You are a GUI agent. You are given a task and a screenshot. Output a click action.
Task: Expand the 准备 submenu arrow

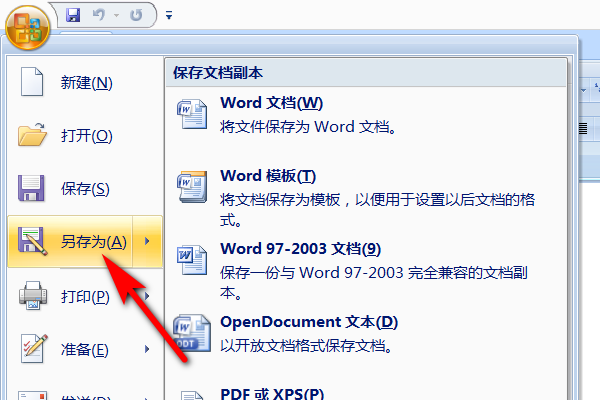click(147, 349)
